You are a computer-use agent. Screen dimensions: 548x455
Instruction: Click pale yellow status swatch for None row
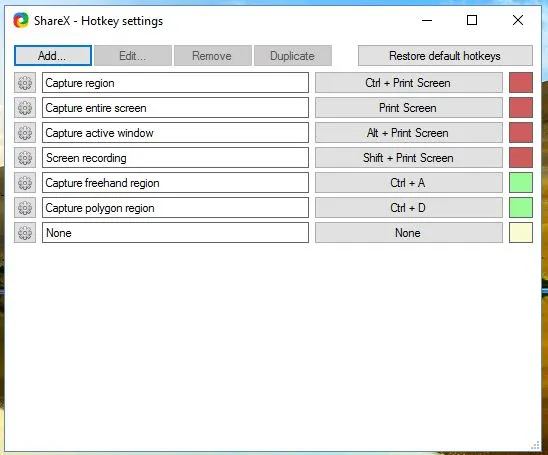[521, 233]
